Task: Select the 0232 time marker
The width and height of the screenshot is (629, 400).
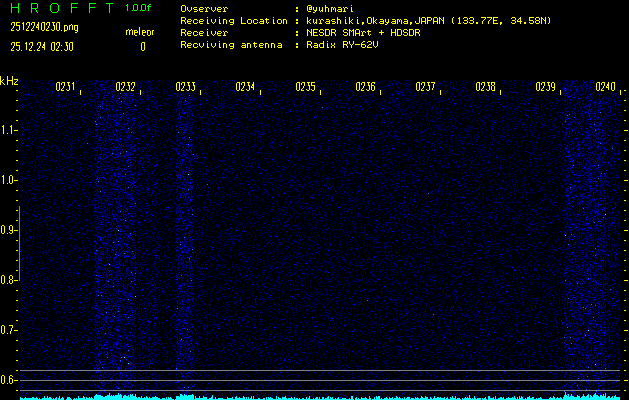Action: coord(126,87)
